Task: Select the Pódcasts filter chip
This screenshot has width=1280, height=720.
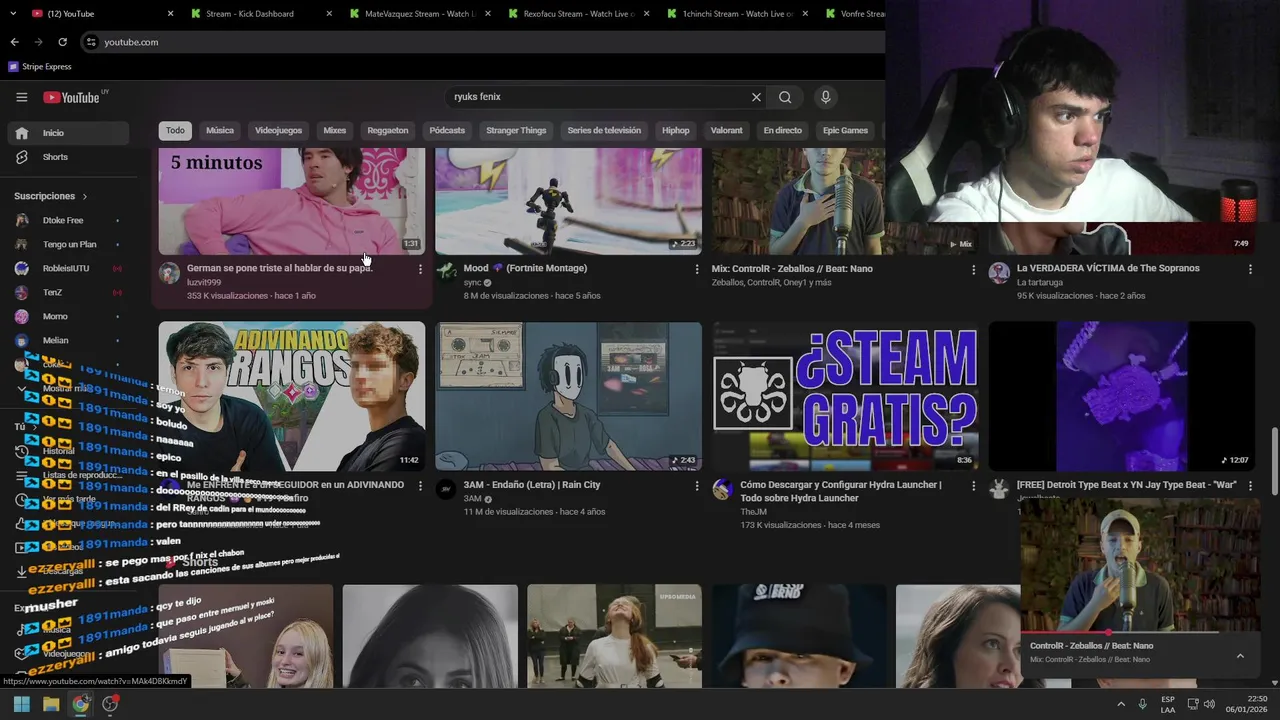Action: (447, 131)
